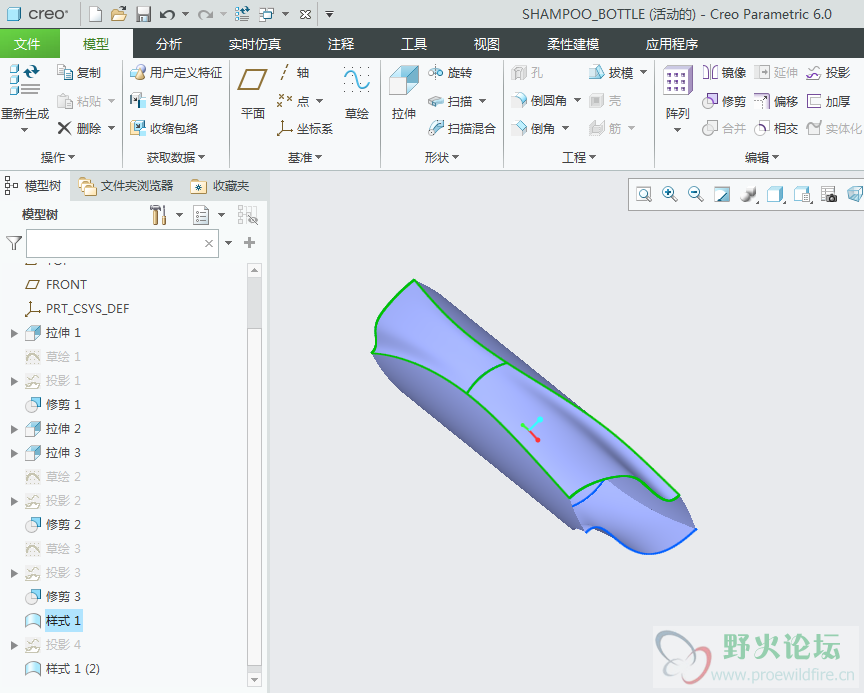
Task: Select the 偏移 offset tool
Action: 776,101
